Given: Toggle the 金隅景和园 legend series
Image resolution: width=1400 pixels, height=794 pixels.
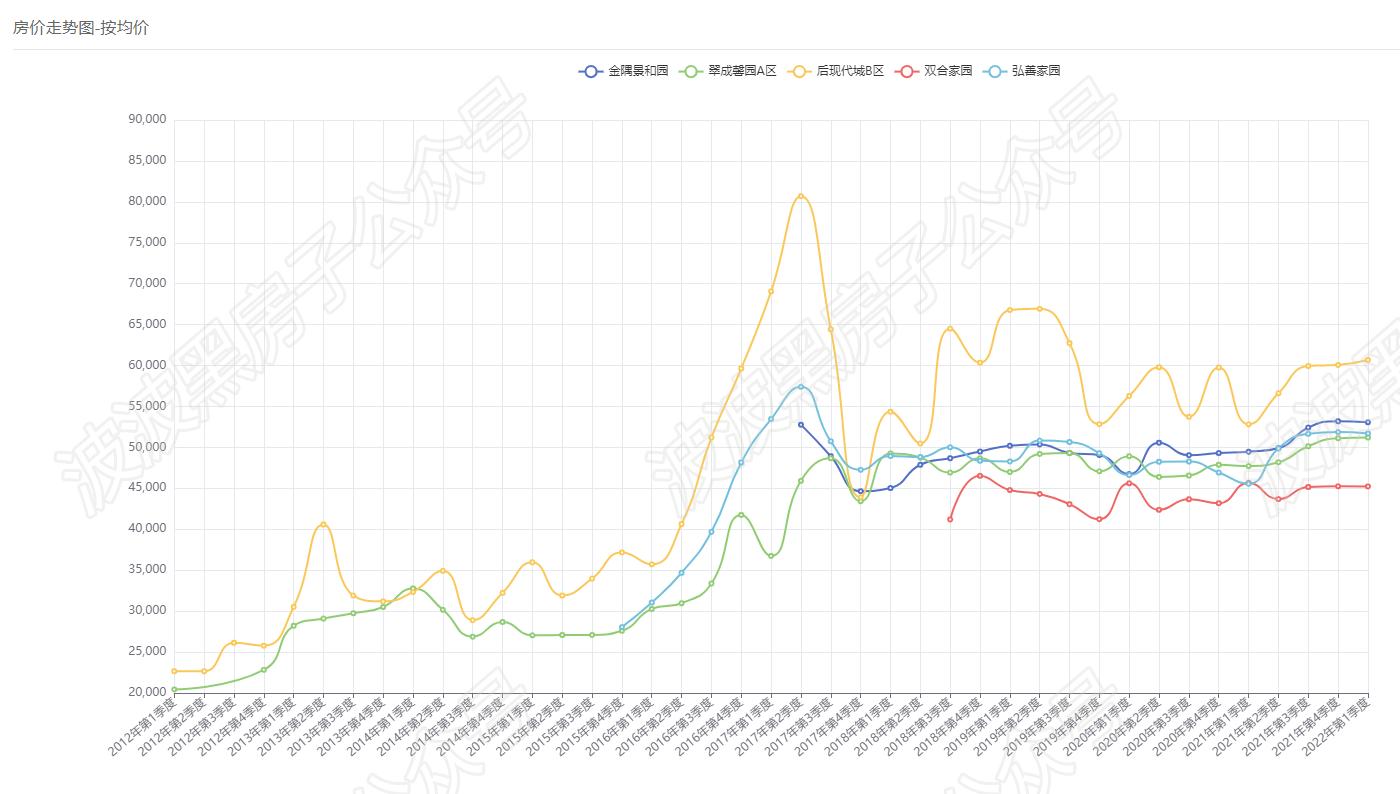Looking at the screenshot, I should click(623, 71).
